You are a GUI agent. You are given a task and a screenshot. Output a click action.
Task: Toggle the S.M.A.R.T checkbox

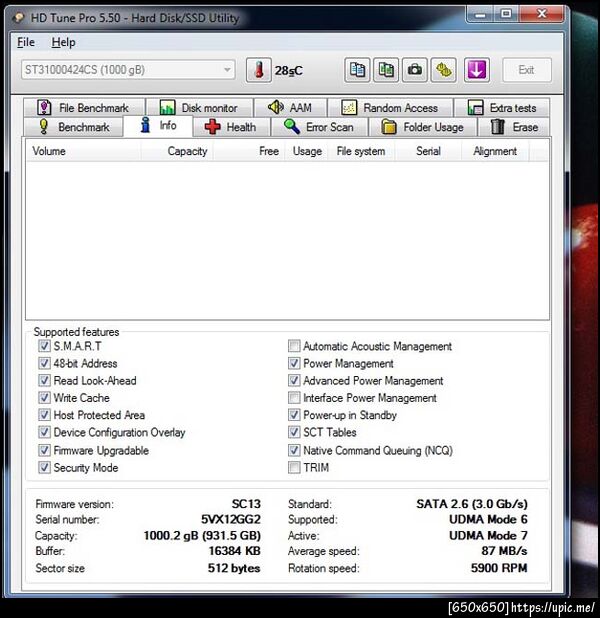click(x=44, y=346)
